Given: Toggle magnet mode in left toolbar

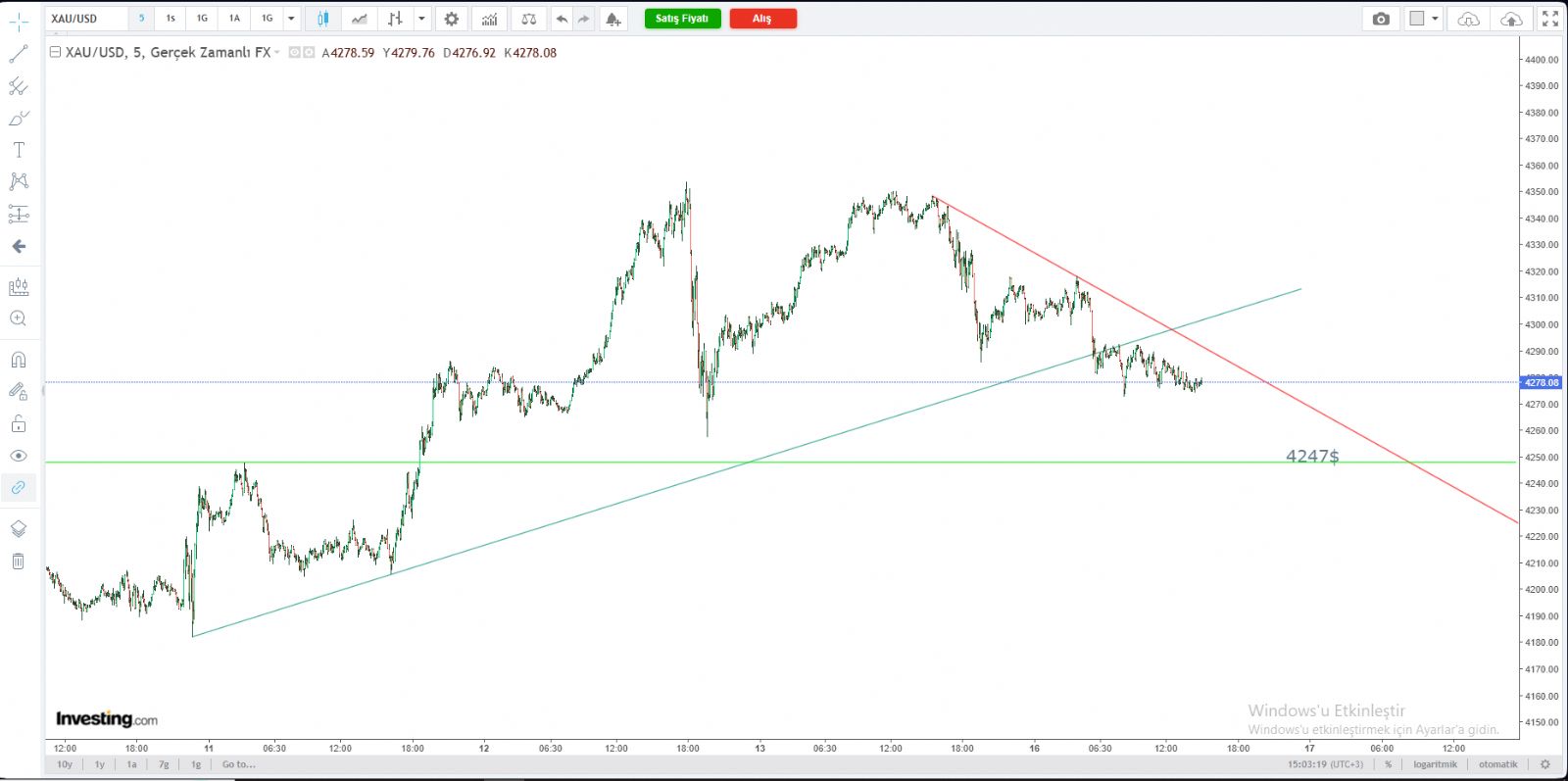Looking at the screenshot, I should click(x=18, y=360).
